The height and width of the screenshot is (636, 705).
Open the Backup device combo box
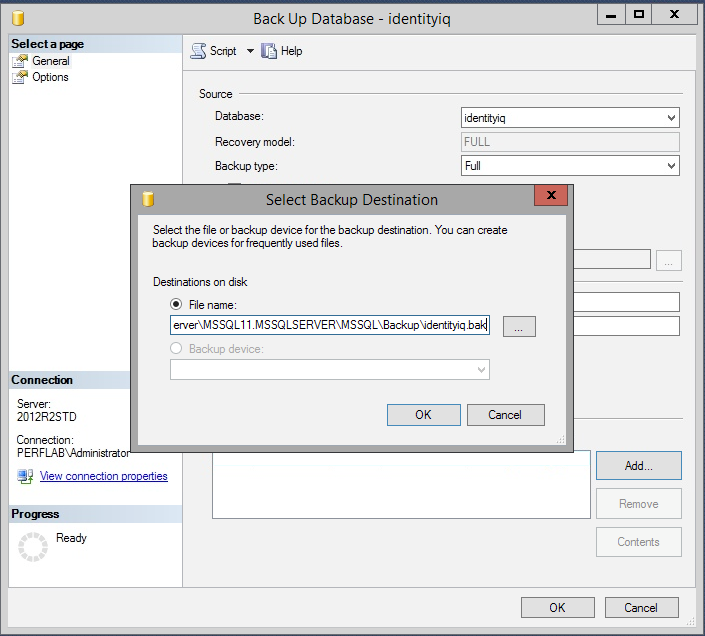click(330, 369)
